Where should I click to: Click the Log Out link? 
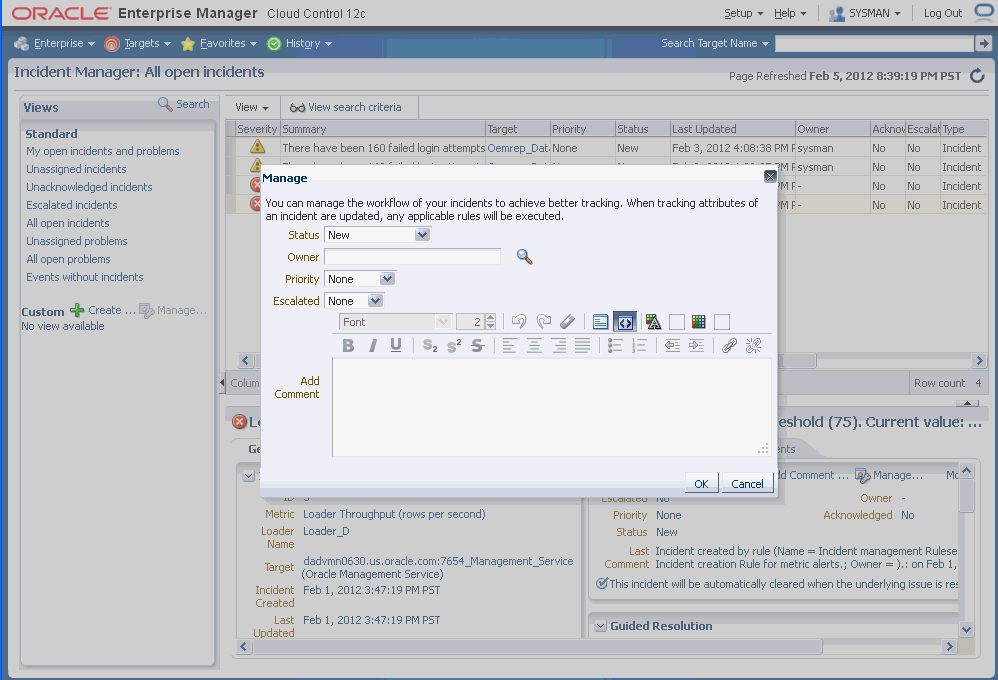[x=943, y=13]
